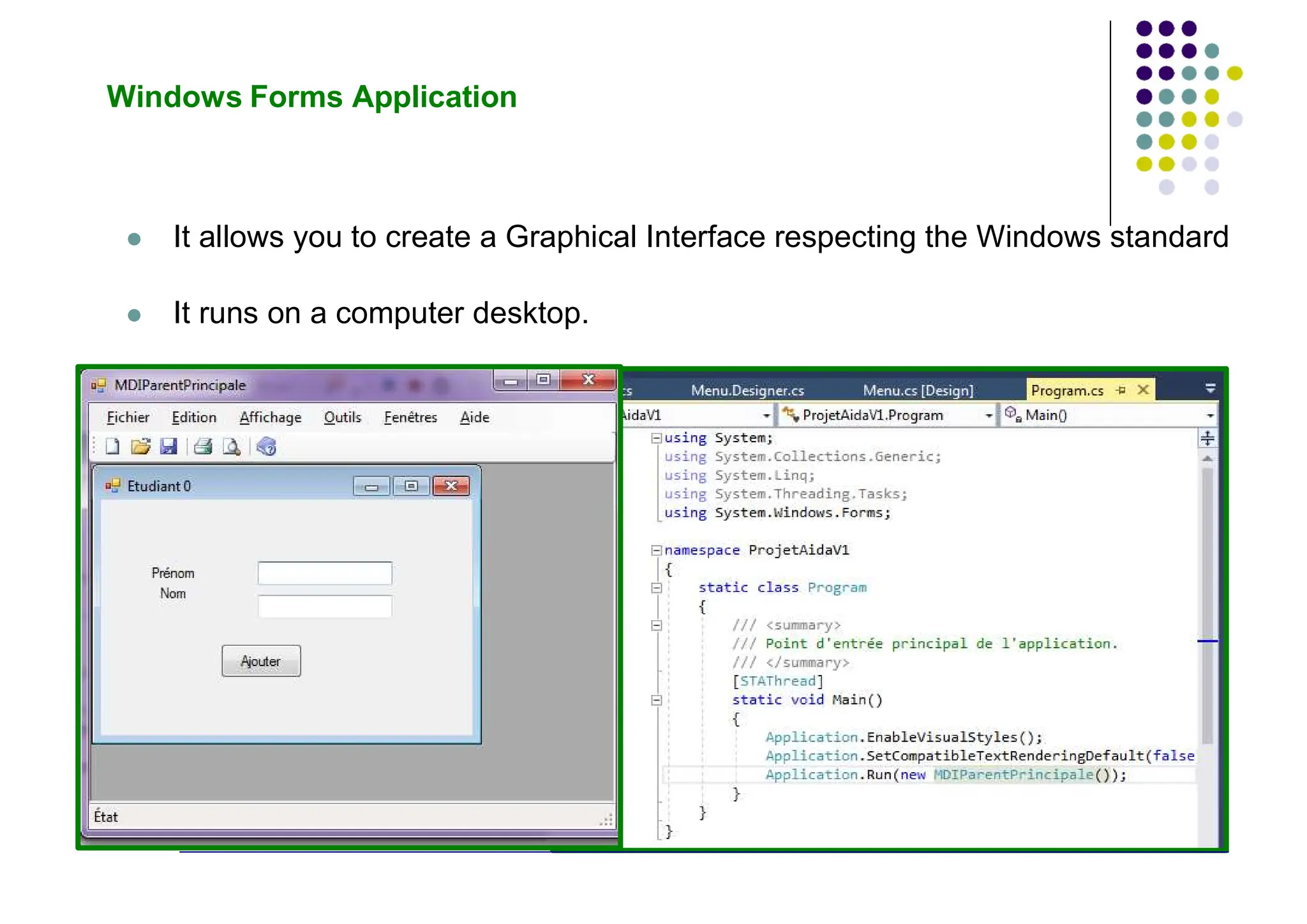Screen dimensions: 1307x924
Task: Click the Print Preview magnifier icon
Action: pyautogui.click(x=231, y=446)
